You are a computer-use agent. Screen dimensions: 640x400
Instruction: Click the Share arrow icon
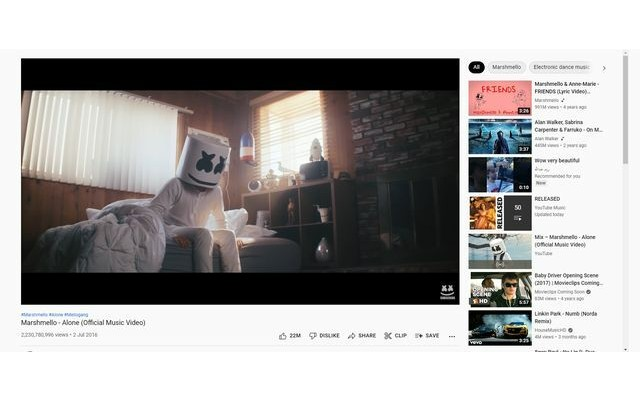pyautogui.click(x=352, y=336)
